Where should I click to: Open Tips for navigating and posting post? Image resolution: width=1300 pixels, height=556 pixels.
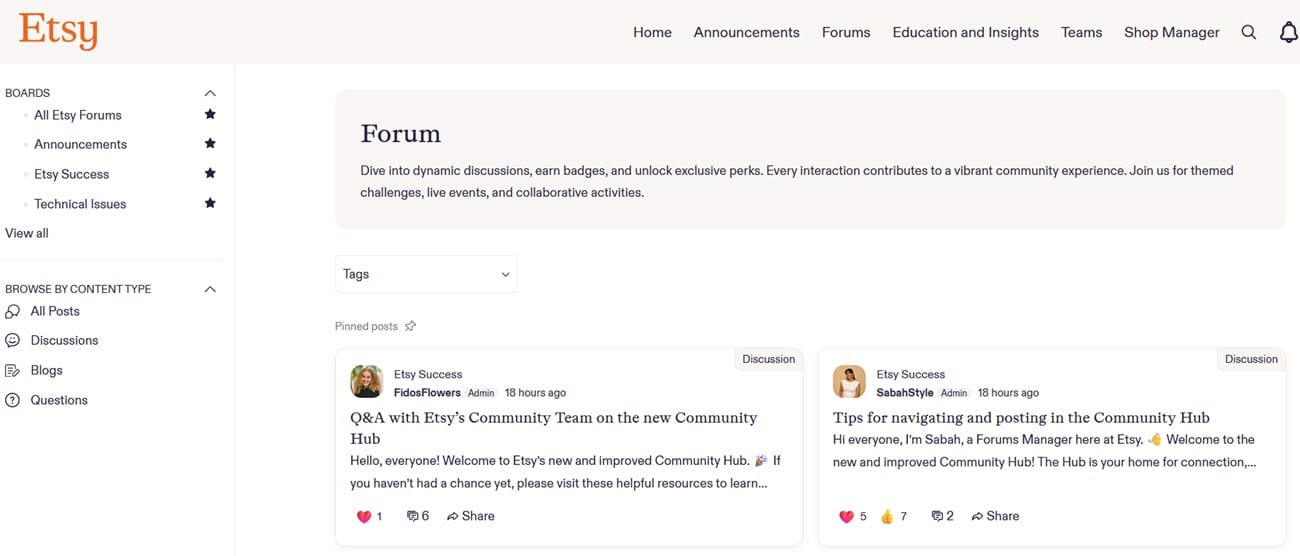click(1021, 418)
